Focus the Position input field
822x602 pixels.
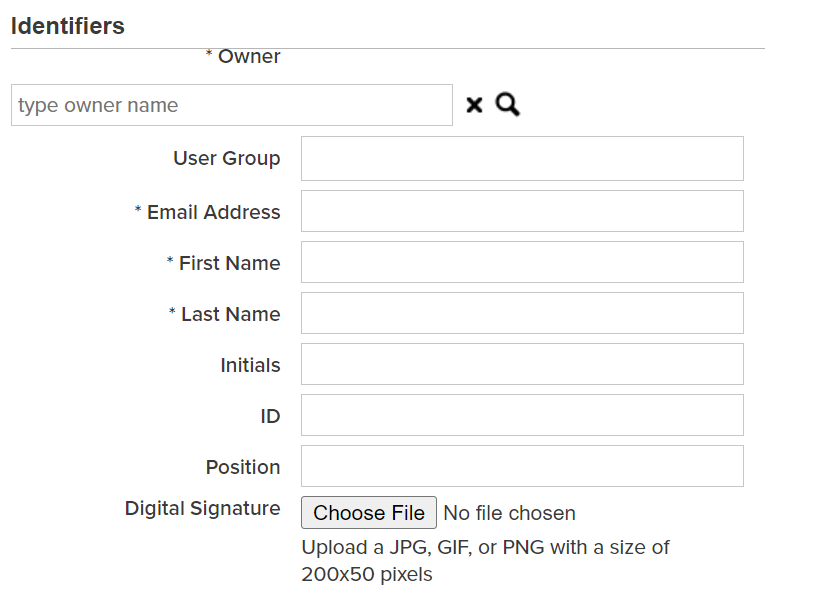pyautogui.click(x=522, y=466)
